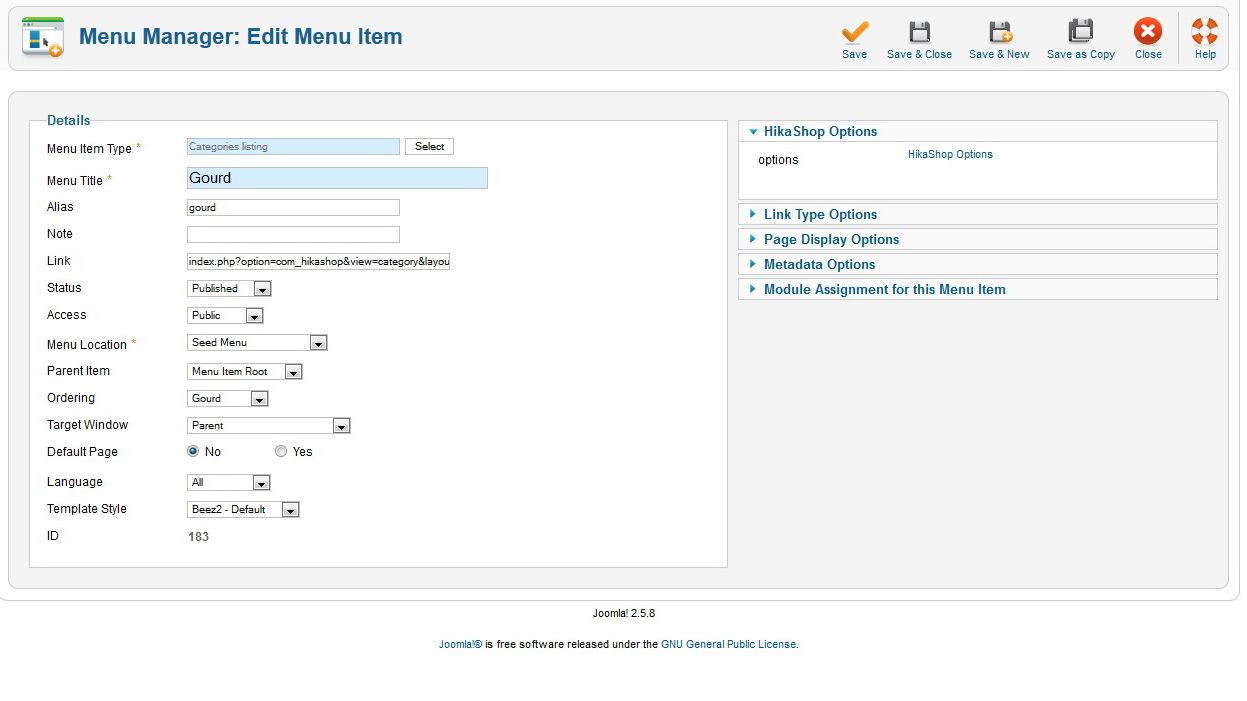Image resolution: width=1247 pixels, height=701 pixels.
Task: Click the ID value 183
Action: pyautogui.click(x=198, y=536)
